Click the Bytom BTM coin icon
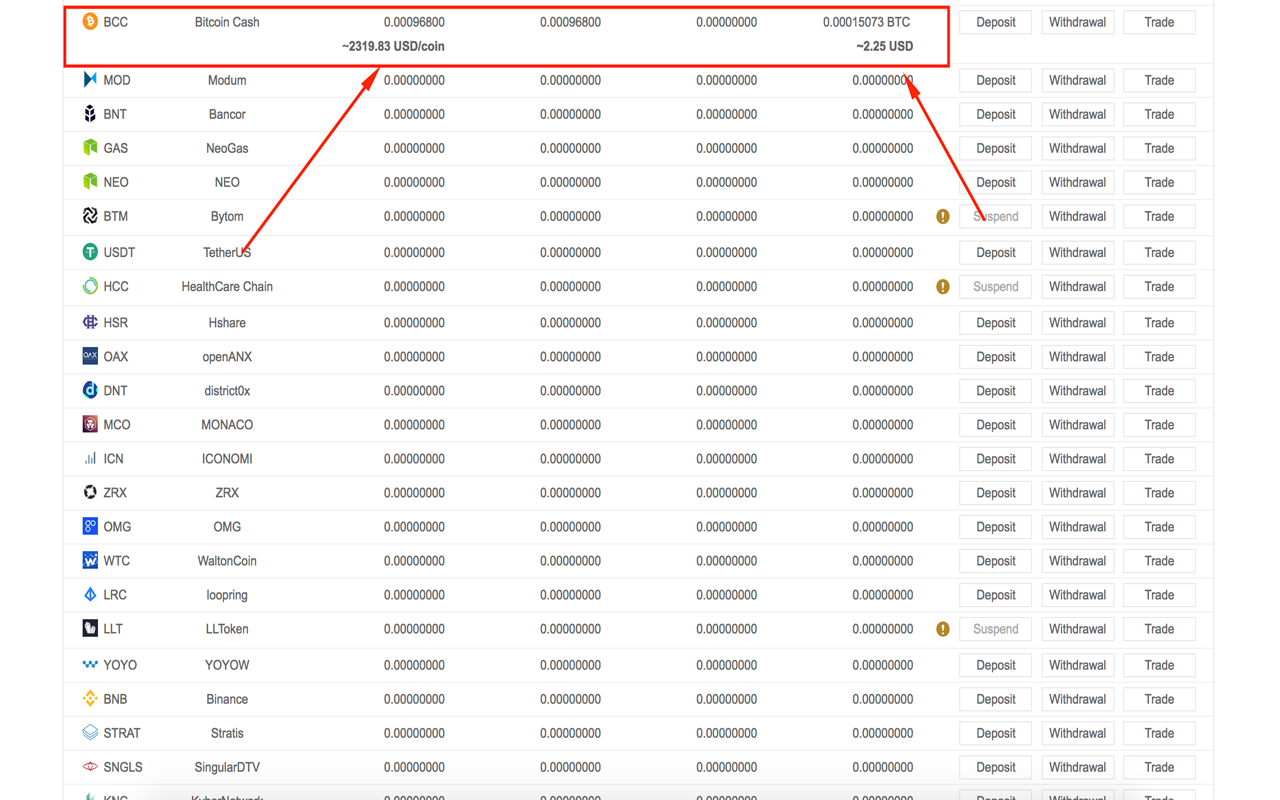 click(90, 216)
